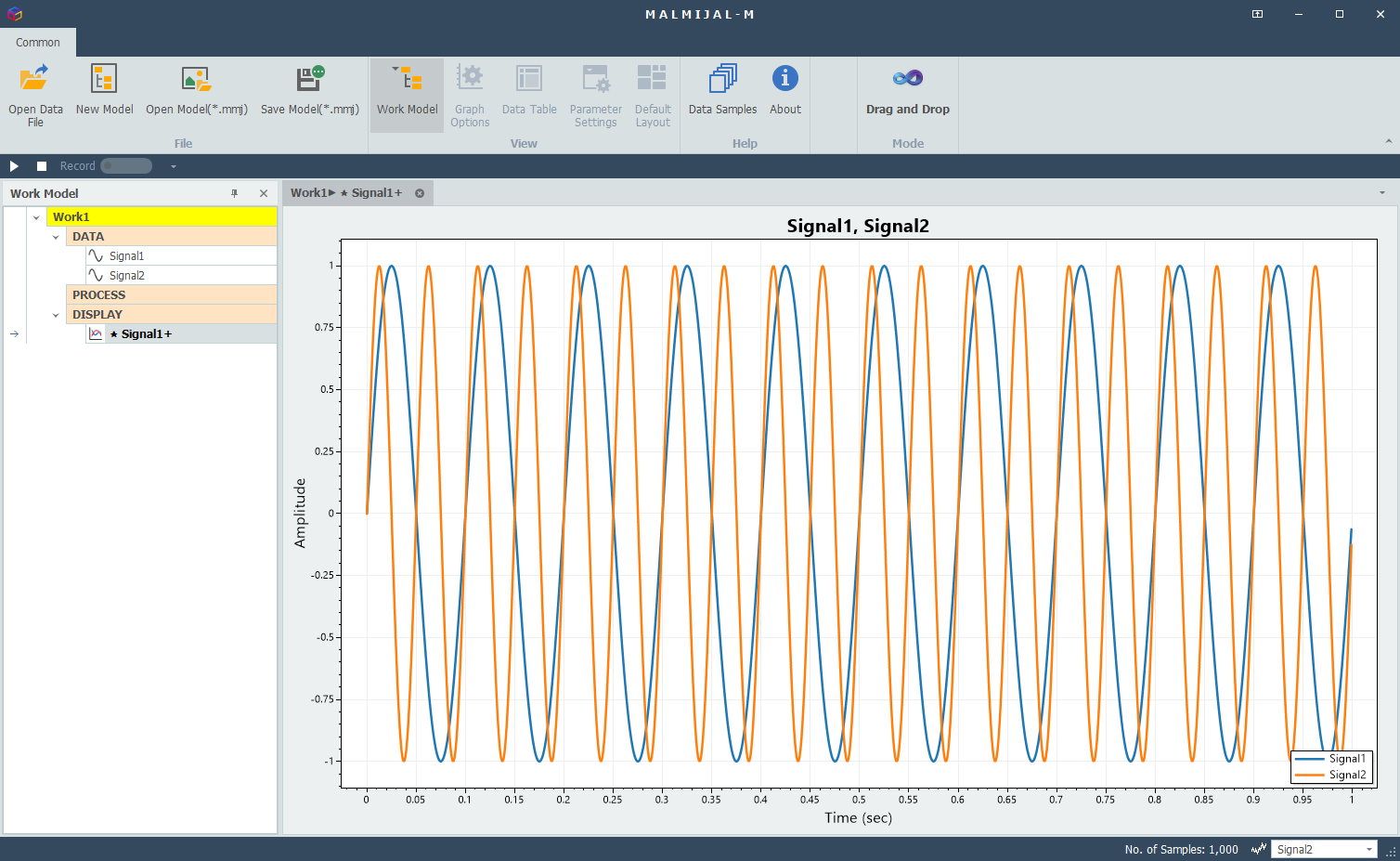Click the Signal2 waveform icon in tree
The width and height of the screenshot is (1400, 861).
click(x=96, y=276)
